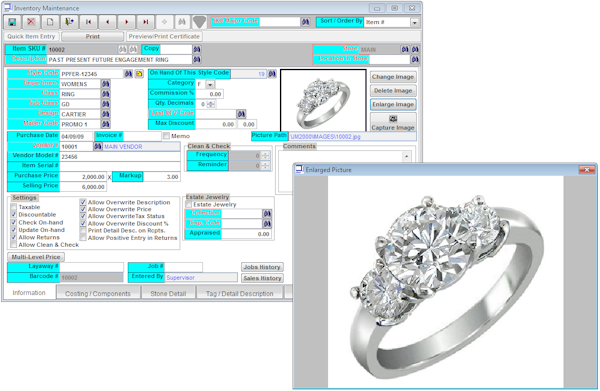Click the red X delete toolbar icon
The image size is (600, 391).
point(31,22)
